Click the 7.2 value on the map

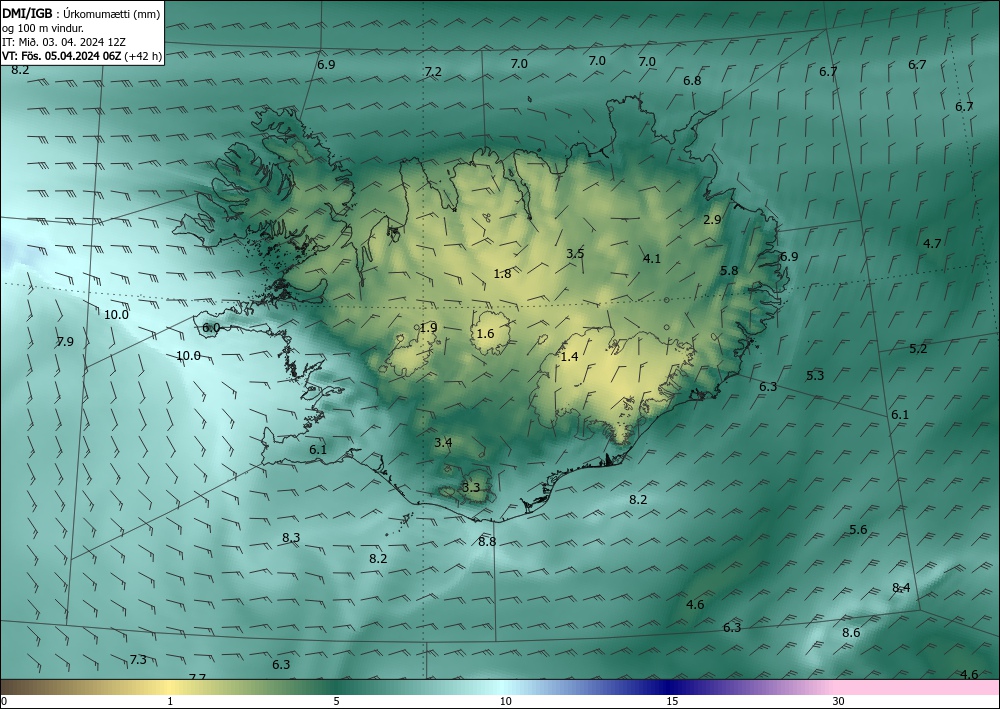[x=433, y=72]
